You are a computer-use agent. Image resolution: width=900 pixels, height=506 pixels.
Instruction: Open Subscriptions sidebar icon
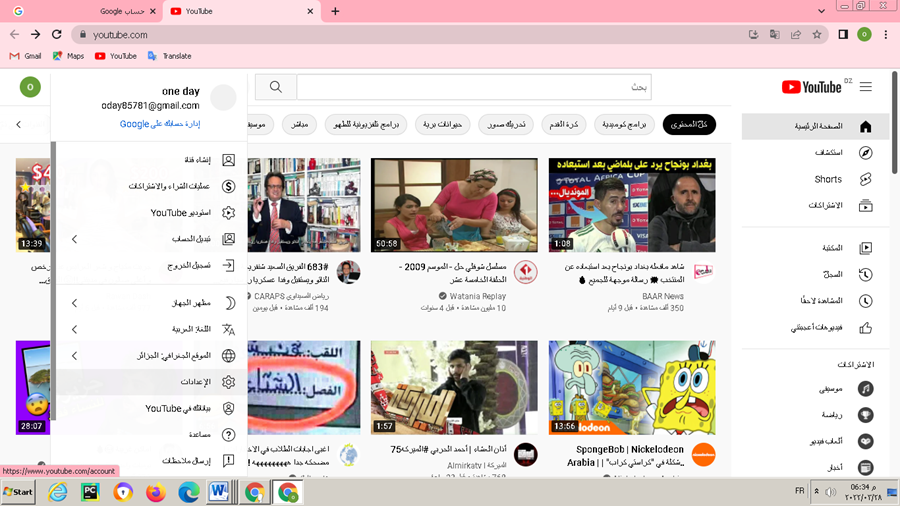pyautogui.click(x=866, y=205)
